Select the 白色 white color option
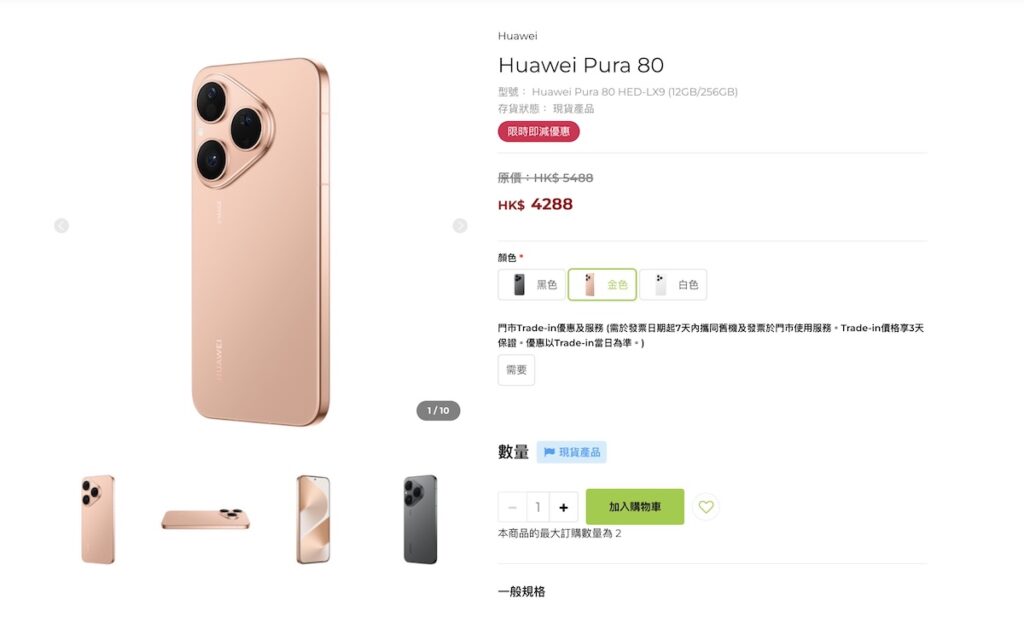Image resolution: width=1024 pixels, height=617 pixels. (673, 285)
